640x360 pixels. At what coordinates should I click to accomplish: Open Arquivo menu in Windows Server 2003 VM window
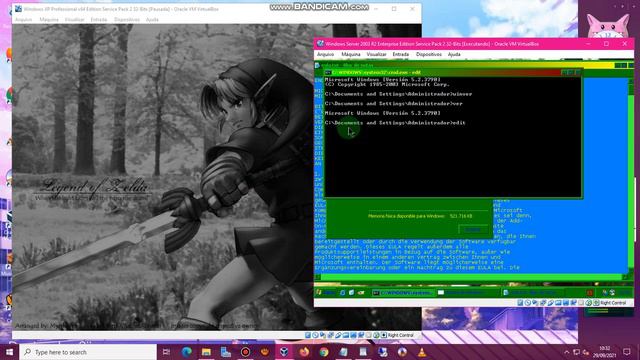coord(325,54)
